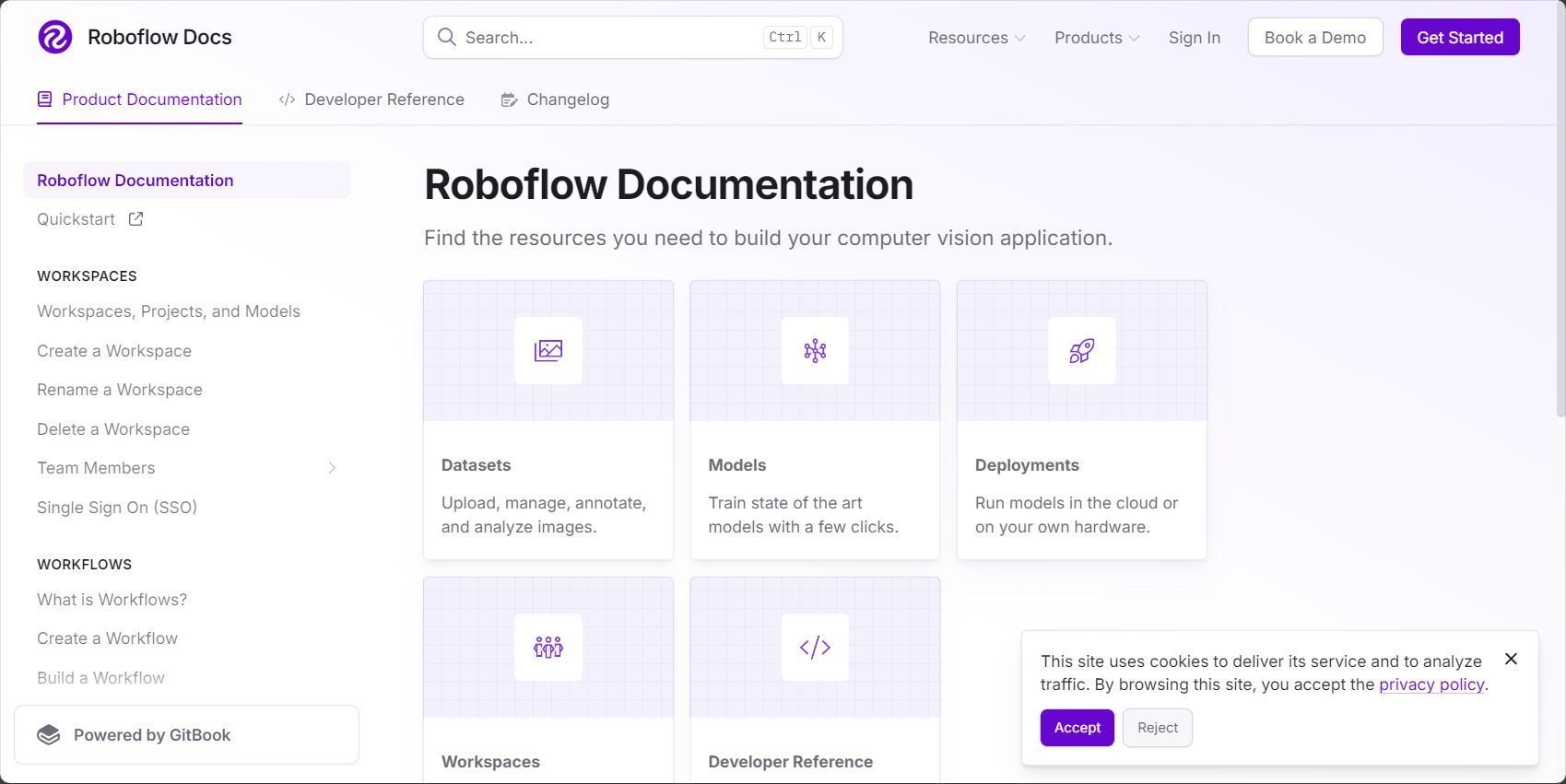Click the Workspaces card title
This screenshot has height=784, width=1566.
coord(490,762)
